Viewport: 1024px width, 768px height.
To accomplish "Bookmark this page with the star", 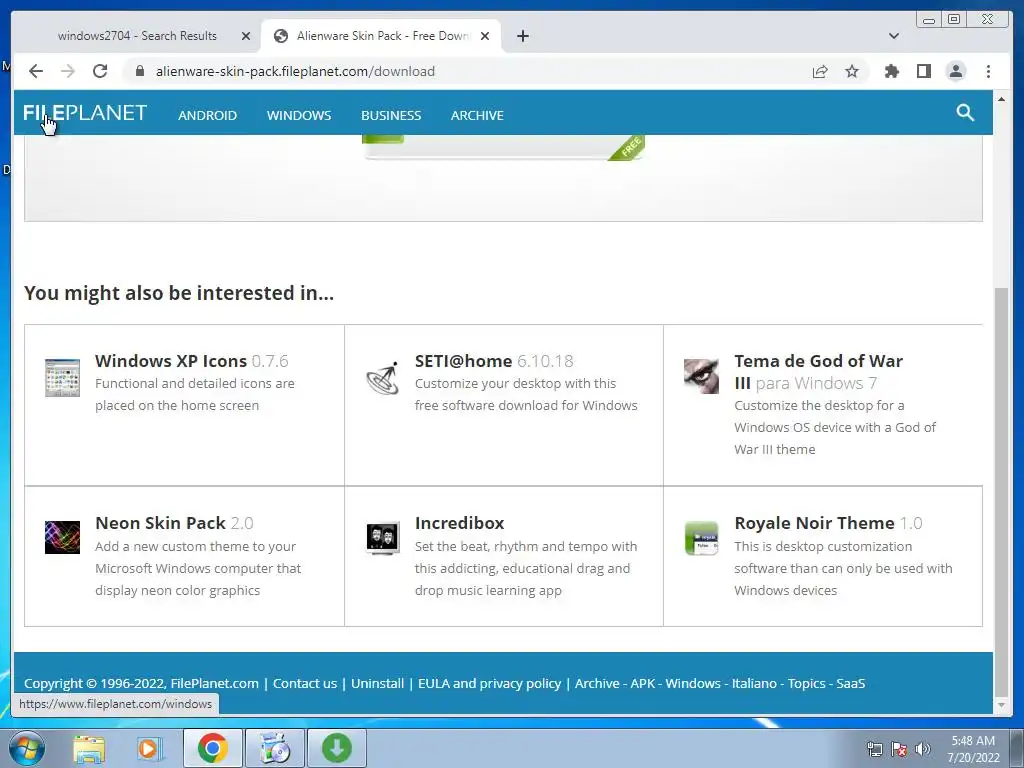I will (852, 71).
